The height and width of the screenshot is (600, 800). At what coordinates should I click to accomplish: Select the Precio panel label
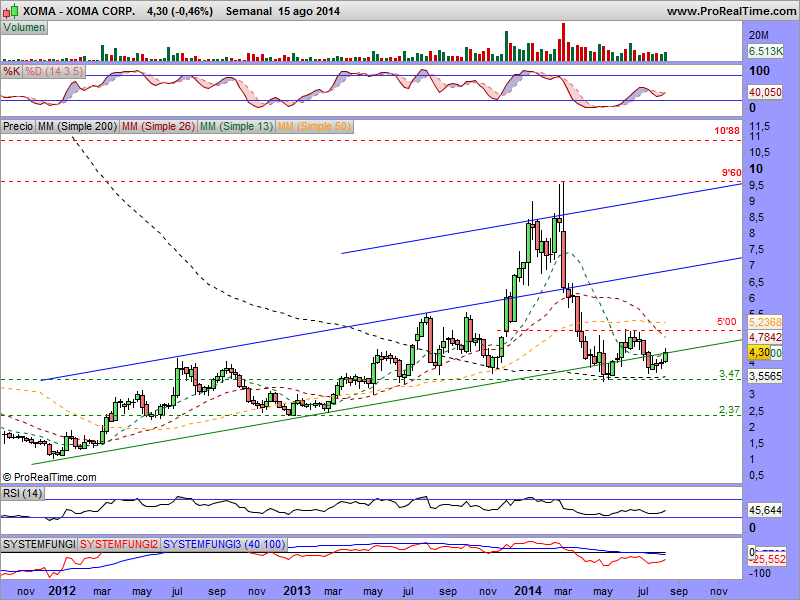pyautogui.click(x=18, y=126)
